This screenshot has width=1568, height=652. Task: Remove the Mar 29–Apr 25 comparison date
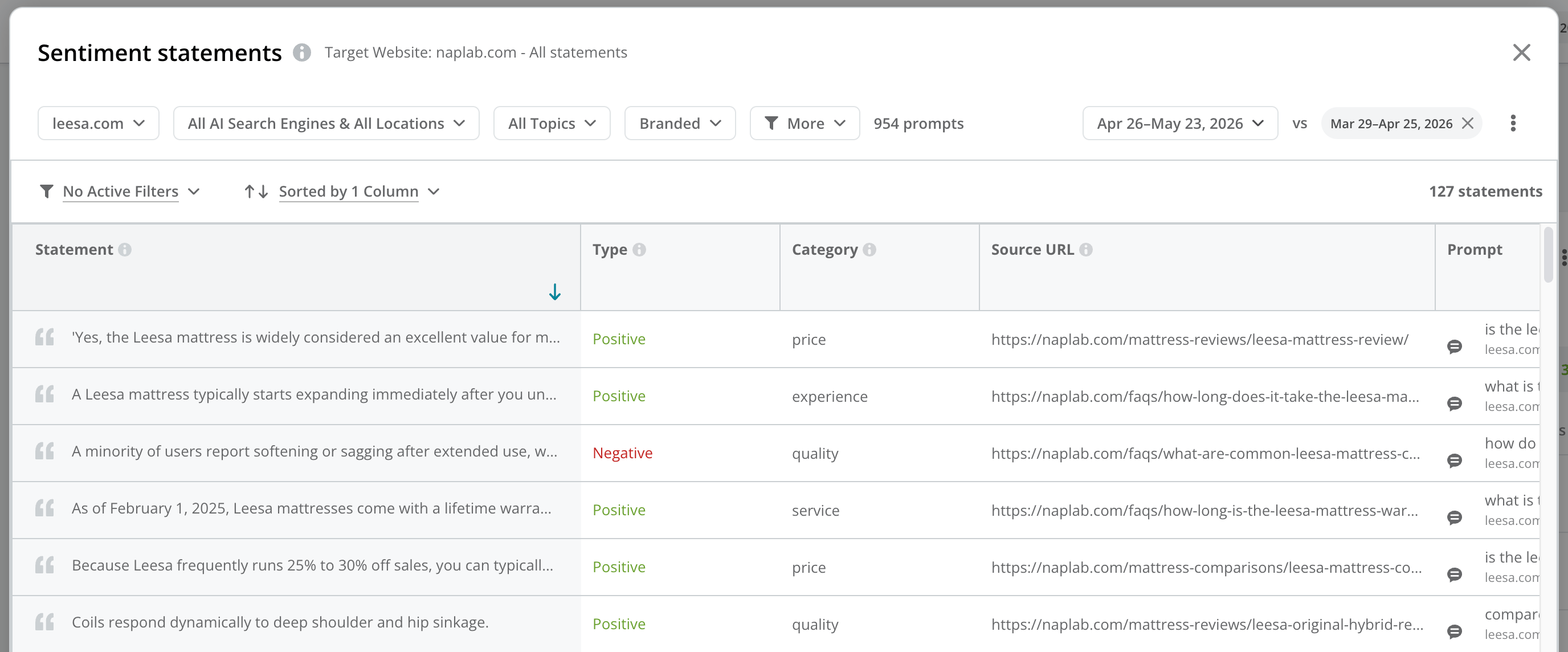pos(1468,124)
